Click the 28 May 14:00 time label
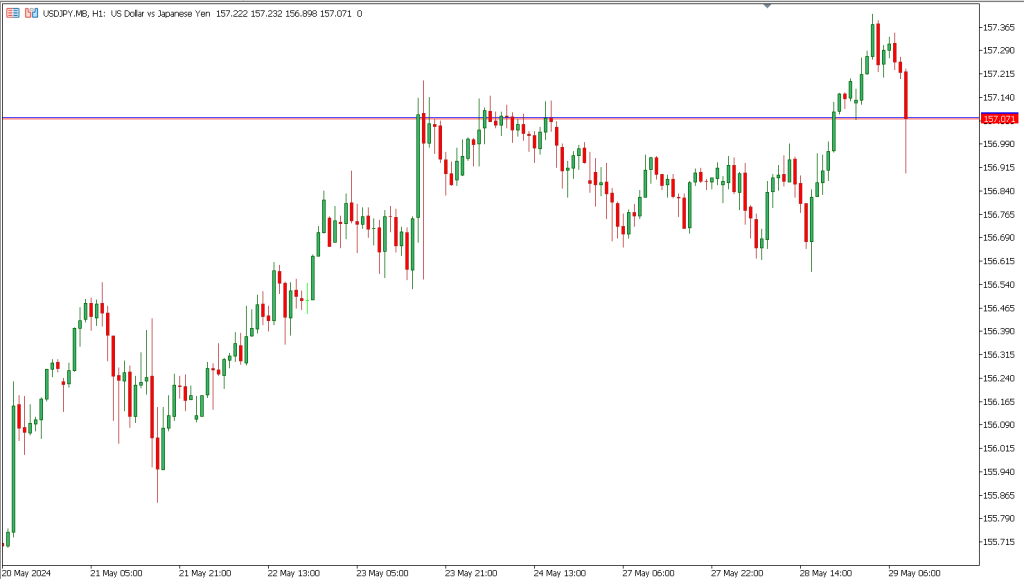The image size is (1024, 579). pos(826,573)
